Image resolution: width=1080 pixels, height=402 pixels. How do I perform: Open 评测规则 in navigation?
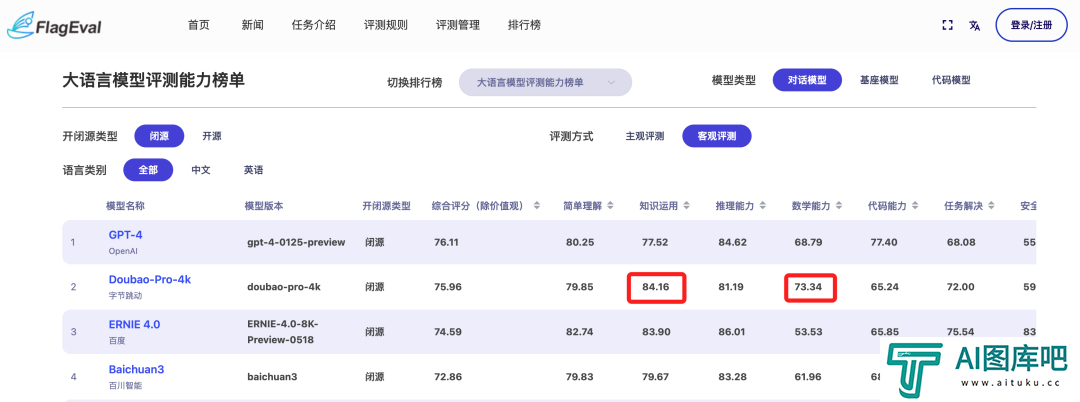[x=386, y=25]
